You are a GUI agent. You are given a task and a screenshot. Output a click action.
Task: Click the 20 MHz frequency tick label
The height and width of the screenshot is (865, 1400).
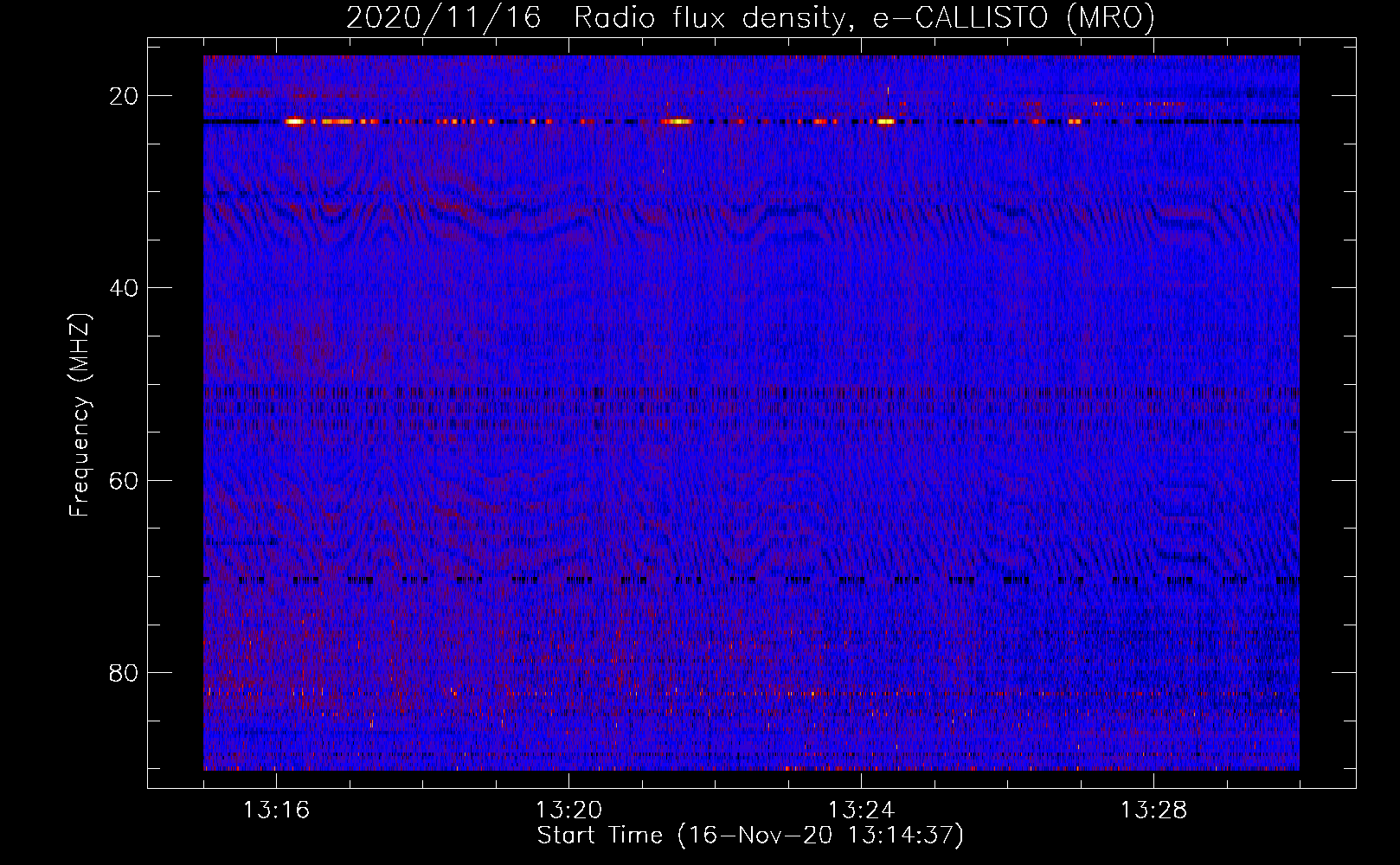pos(124,96)
